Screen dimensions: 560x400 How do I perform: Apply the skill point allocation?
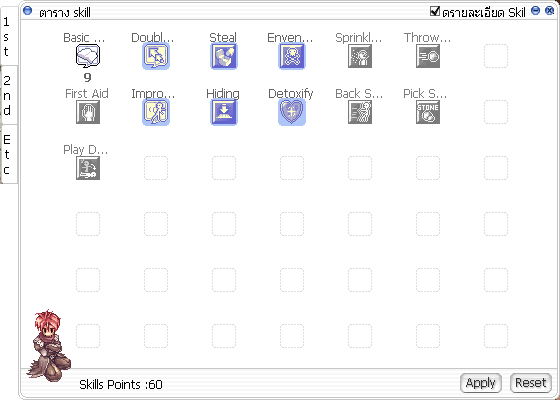coord(481,383)
